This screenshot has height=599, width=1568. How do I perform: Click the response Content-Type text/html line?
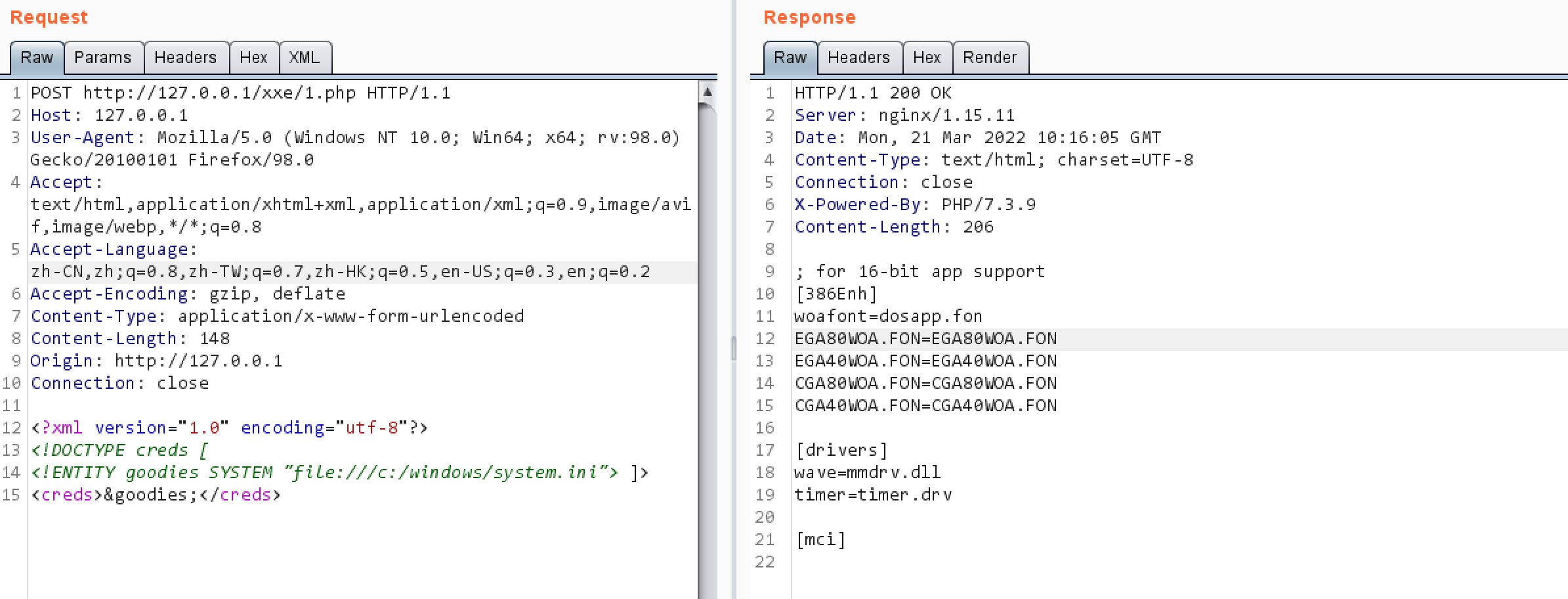(994, 160)
